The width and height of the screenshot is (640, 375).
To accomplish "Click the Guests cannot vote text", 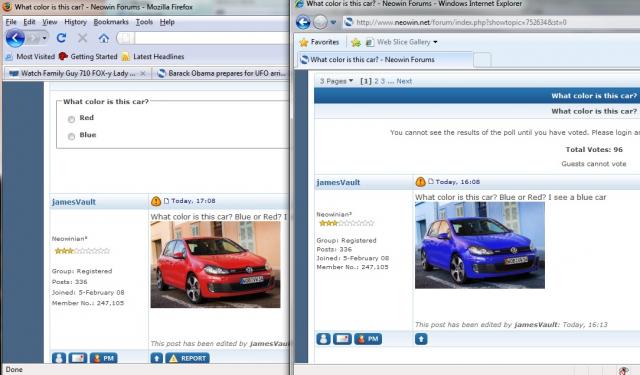I will coord(593,164).
